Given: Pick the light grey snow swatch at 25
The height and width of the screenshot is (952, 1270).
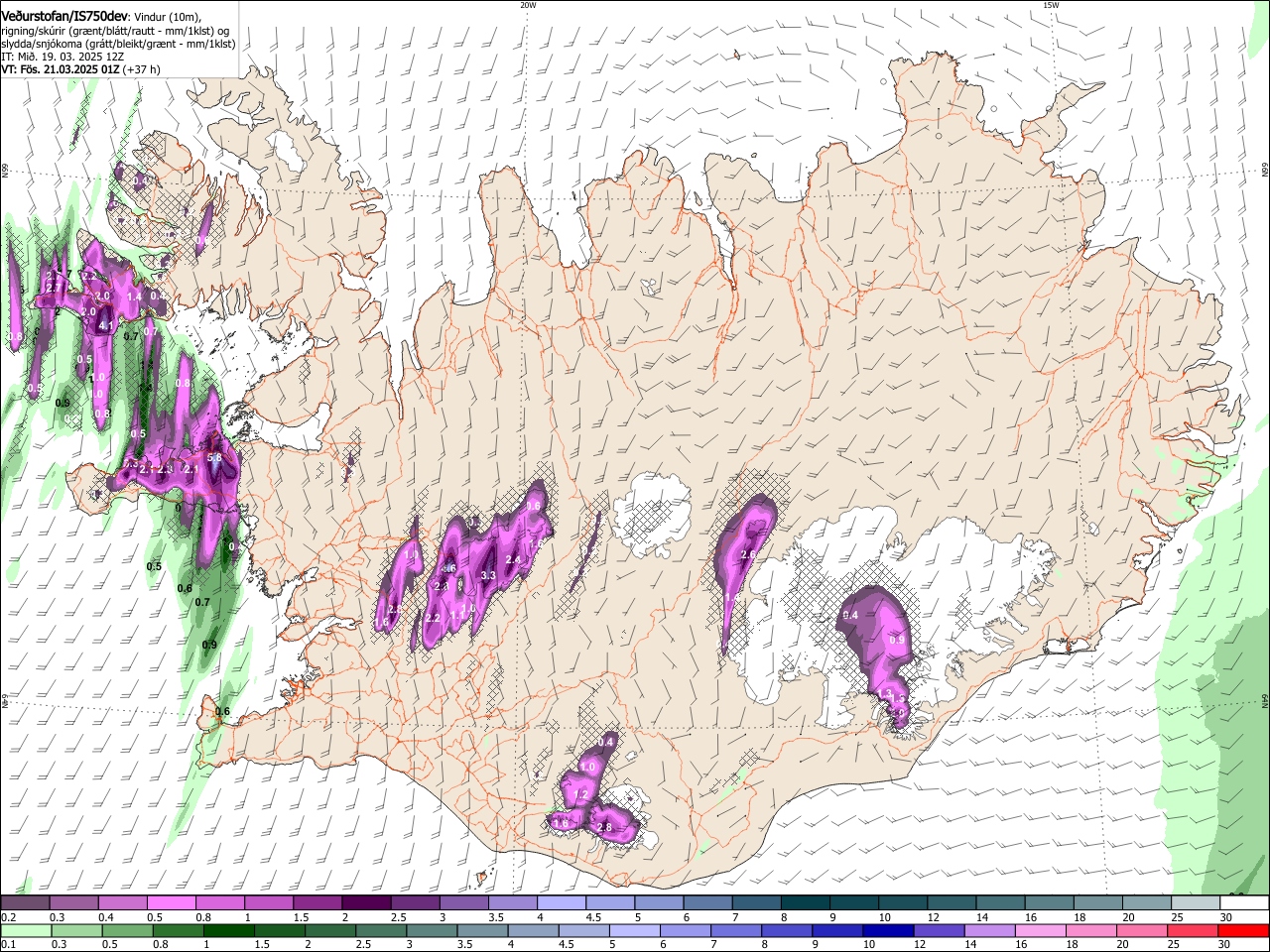Looking at the screenshot, I should point(1194,903).
